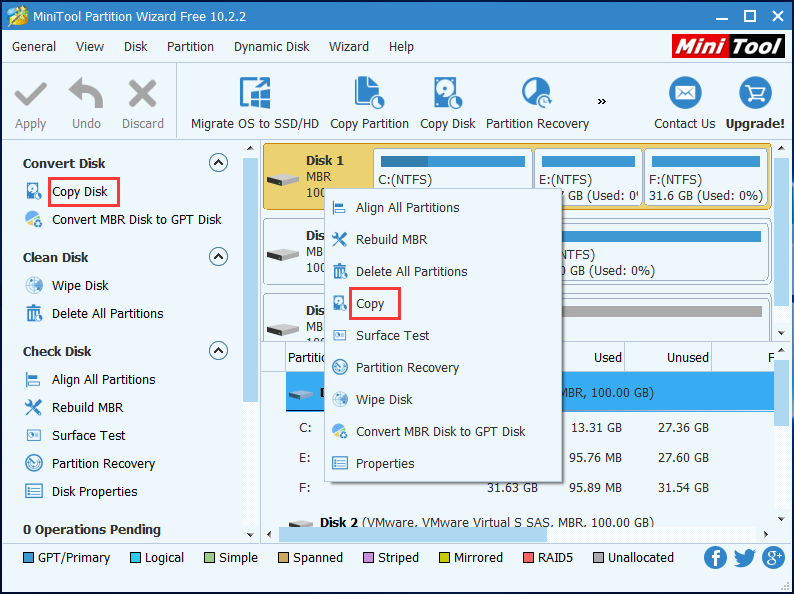The image size is (794, 594).
Task: Click the Partition Recovery sidebar icon
Action: [33, 463]
